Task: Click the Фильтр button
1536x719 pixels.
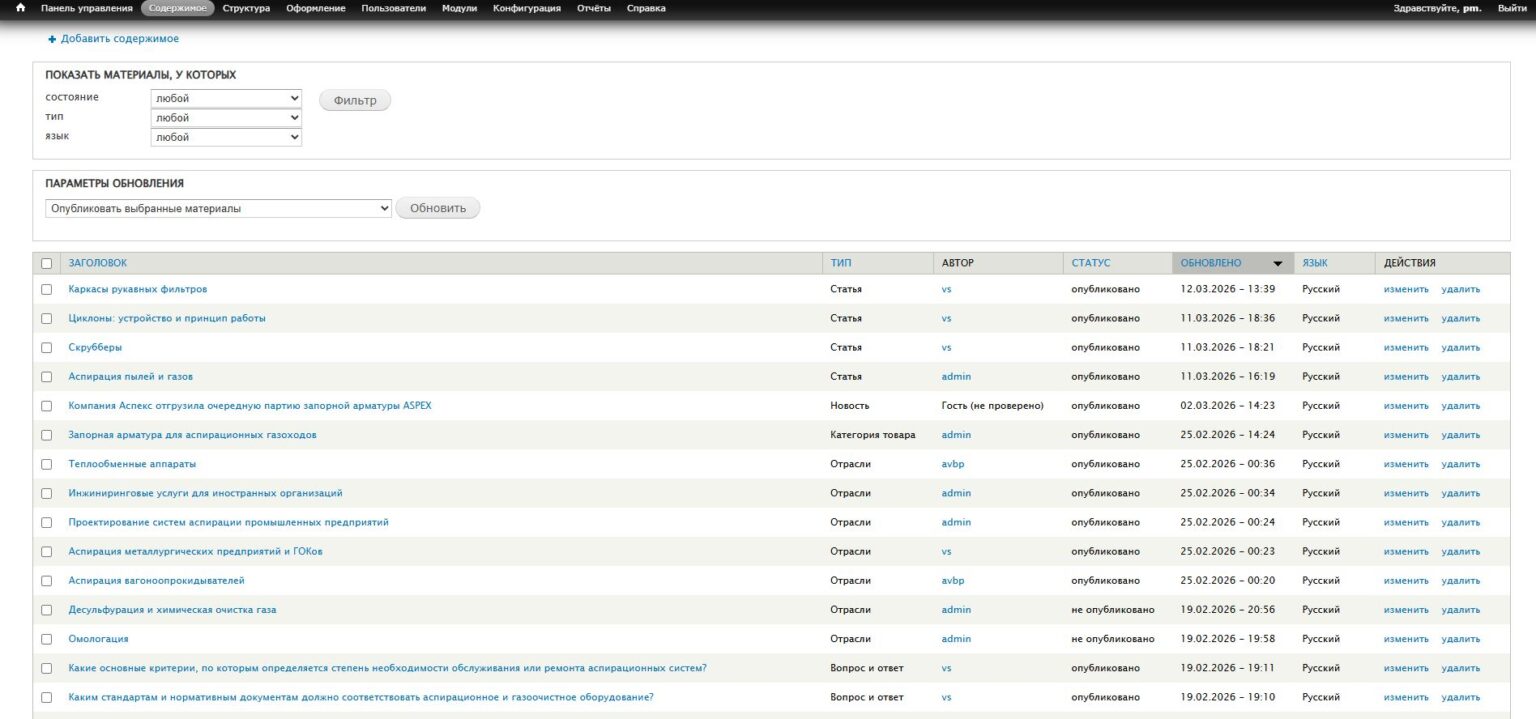Action: pos(355,100)
